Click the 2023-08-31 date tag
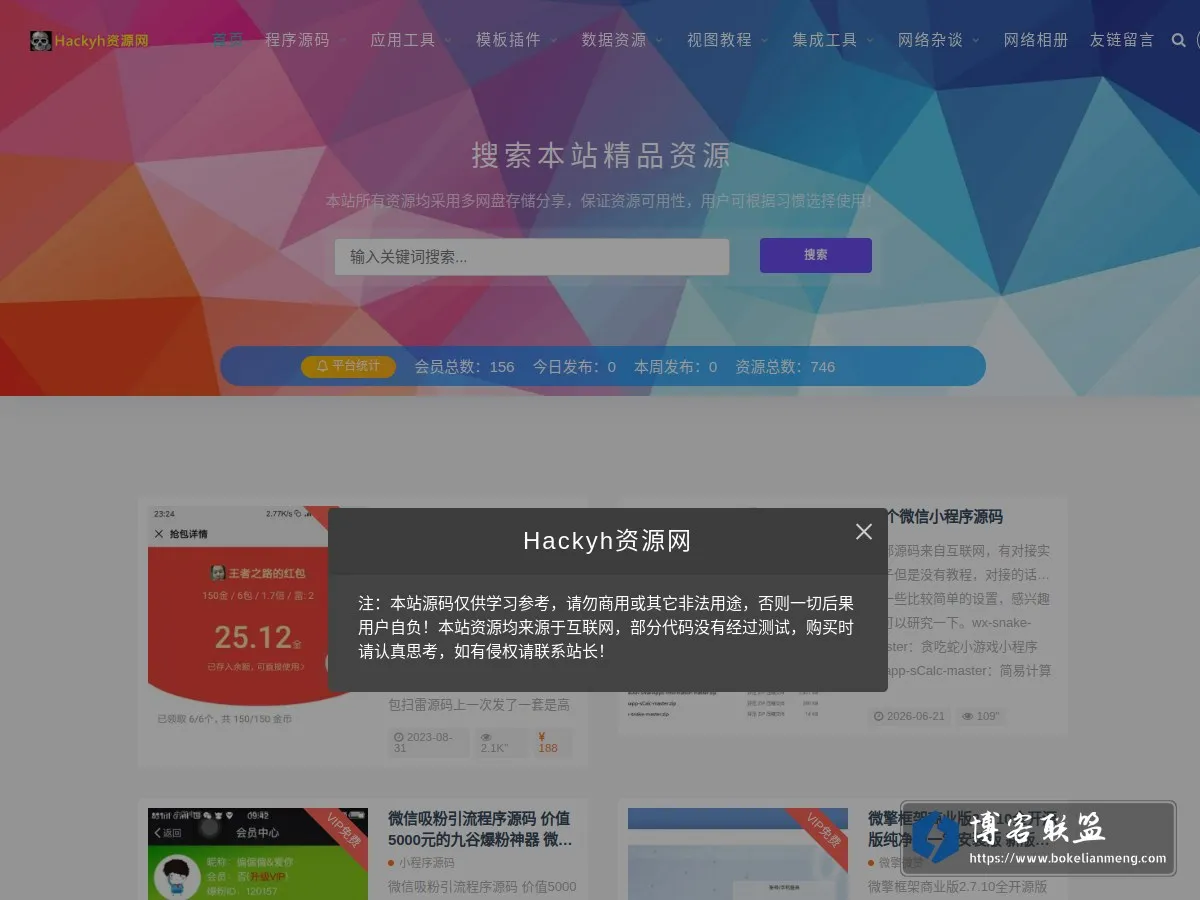 click(428, 743)
